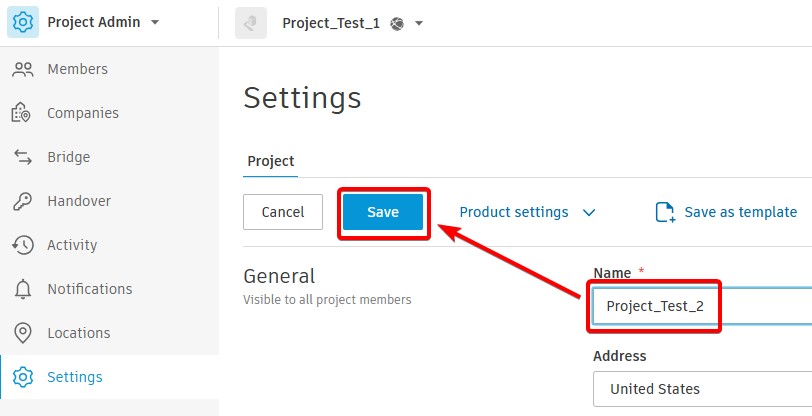Expand the Project_Test_1 project switcher arrow
The width and height of the screenshot is (812, 416).
click(419, 23)
